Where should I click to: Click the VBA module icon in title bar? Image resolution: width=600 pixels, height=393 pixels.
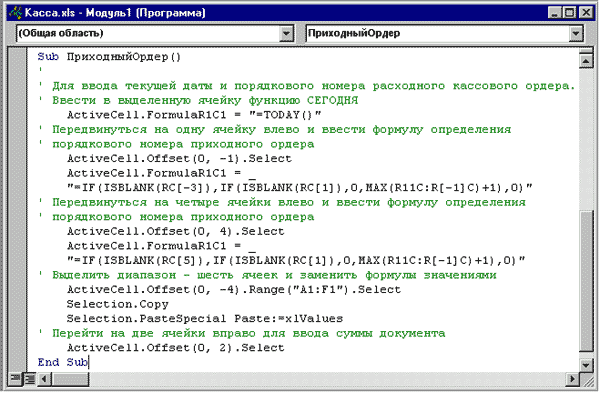click(15, 13)
